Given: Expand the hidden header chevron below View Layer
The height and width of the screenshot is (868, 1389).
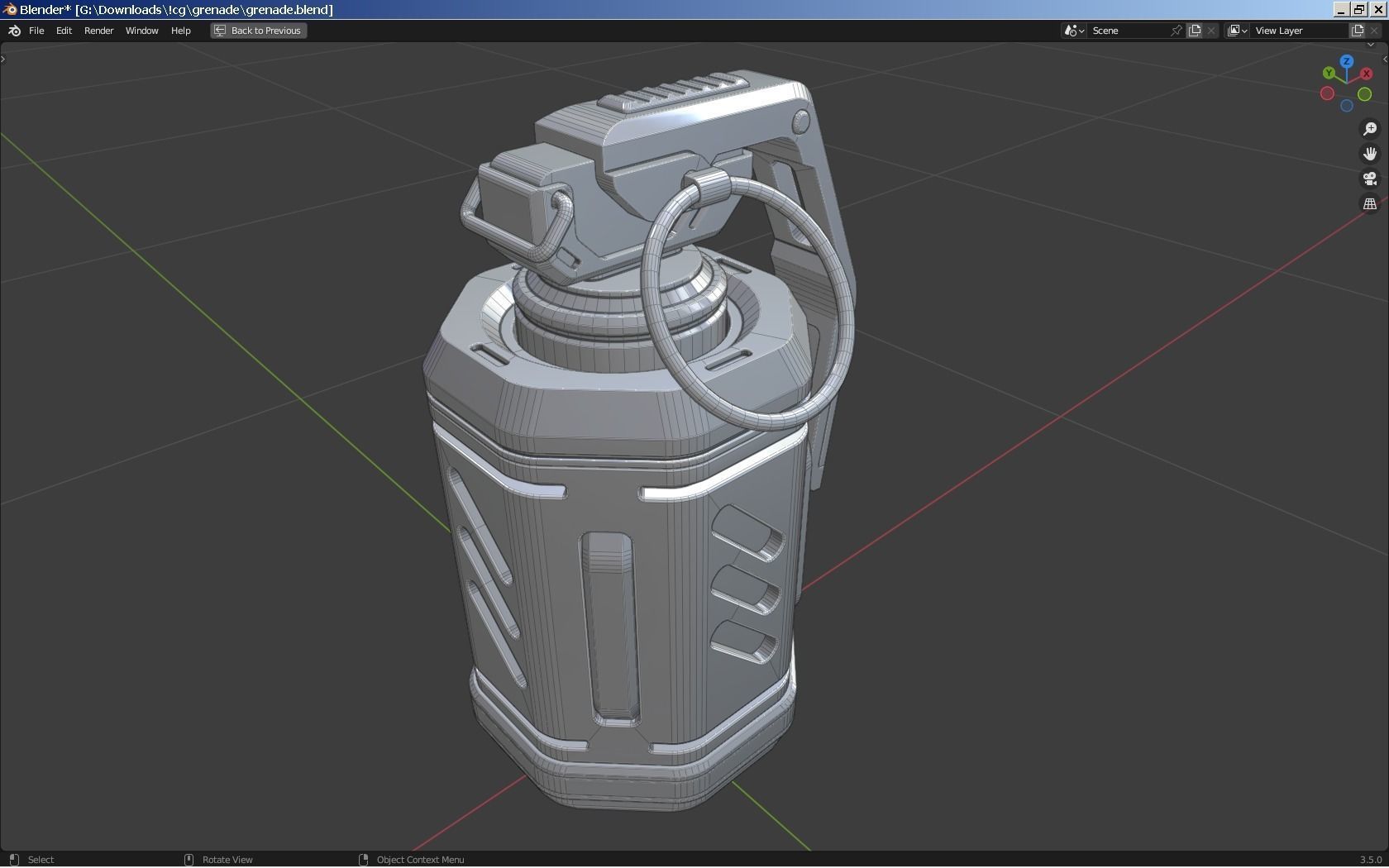Looking at the screenshot, I should pos(1371,45).
